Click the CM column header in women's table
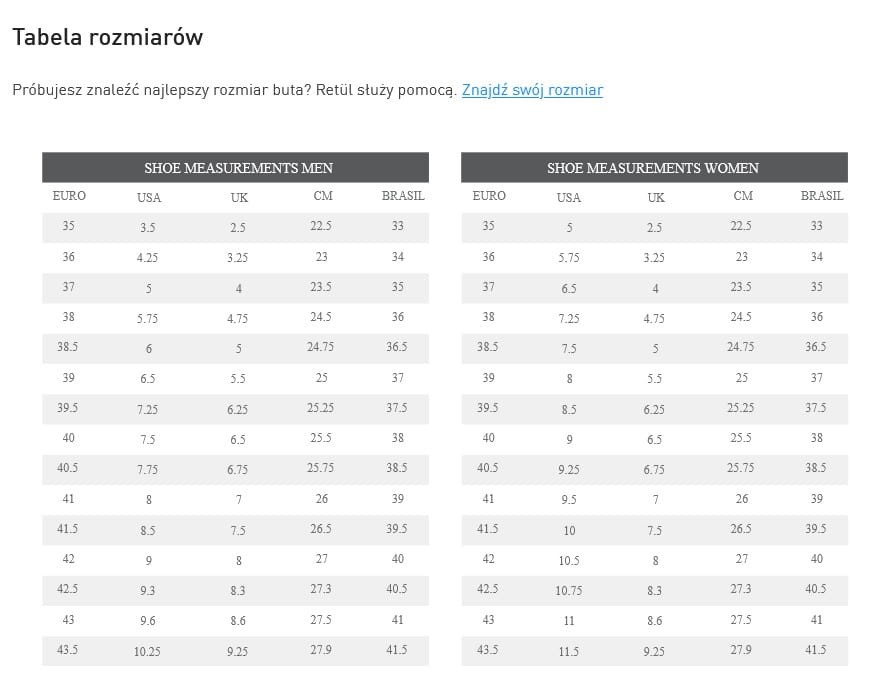Image resolution: width=883 pixels, height=693 pixels. [x=742, y=196]
